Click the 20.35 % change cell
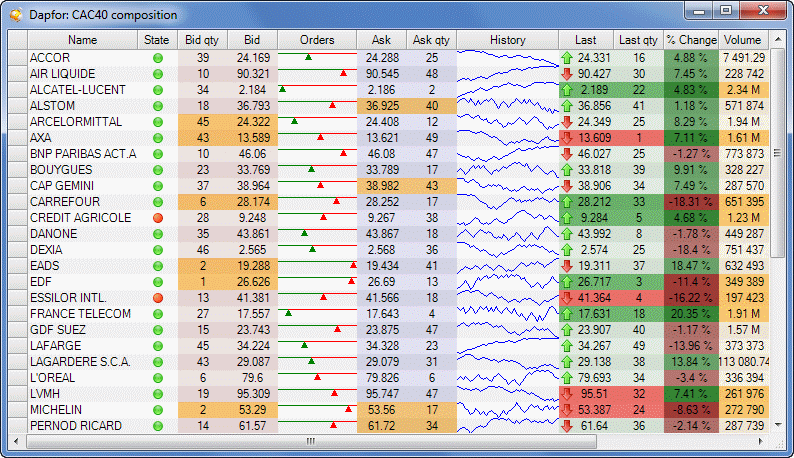 point(691,314)
